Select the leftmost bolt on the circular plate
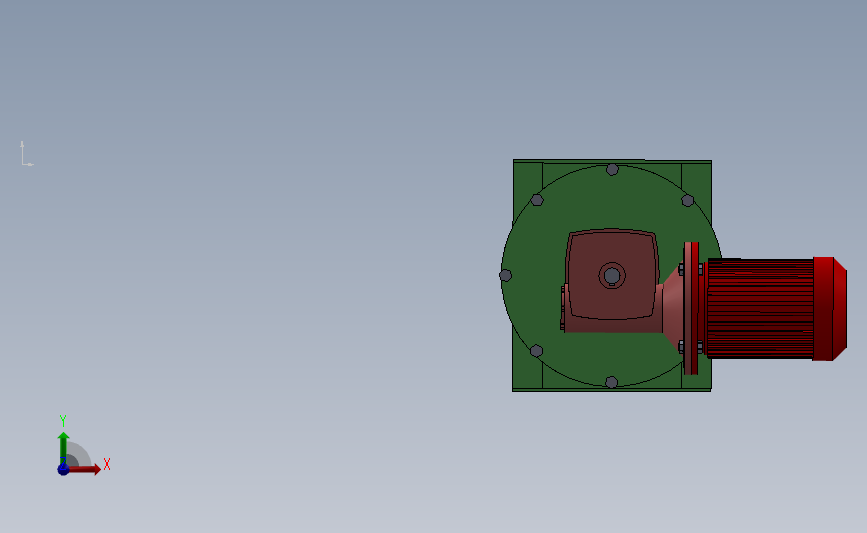Image resolution: width=867 pixels, height=533 pixels. [505, 275]
